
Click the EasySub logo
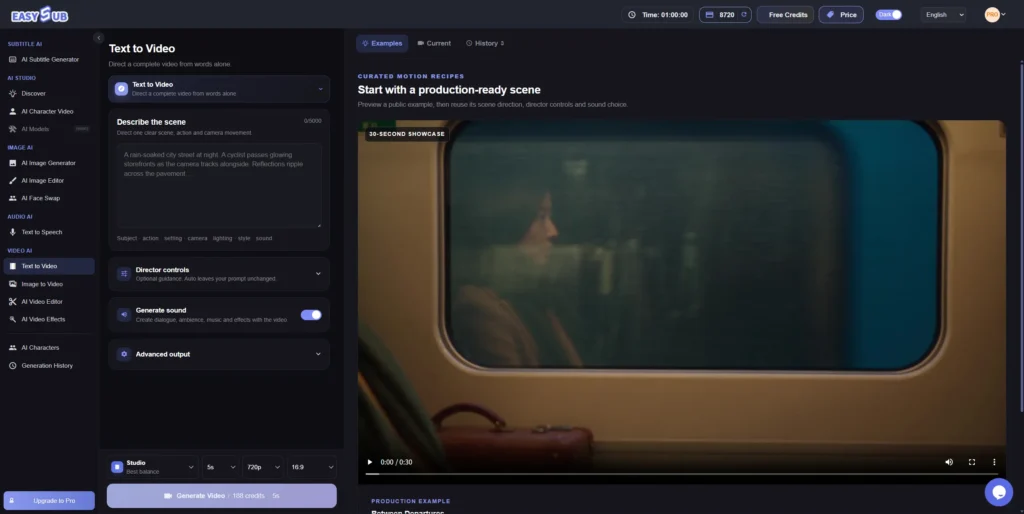(x=39, y=14)
